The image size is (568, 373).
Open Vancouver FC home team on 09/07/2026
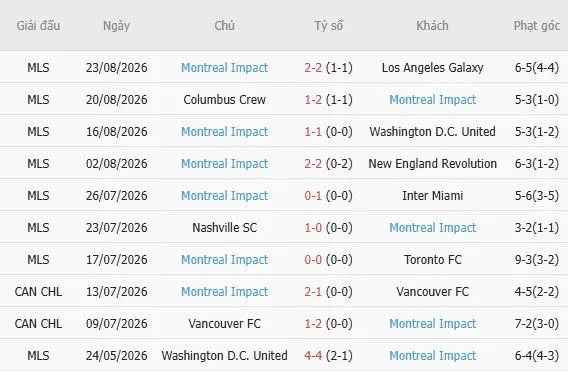point(224,324)
